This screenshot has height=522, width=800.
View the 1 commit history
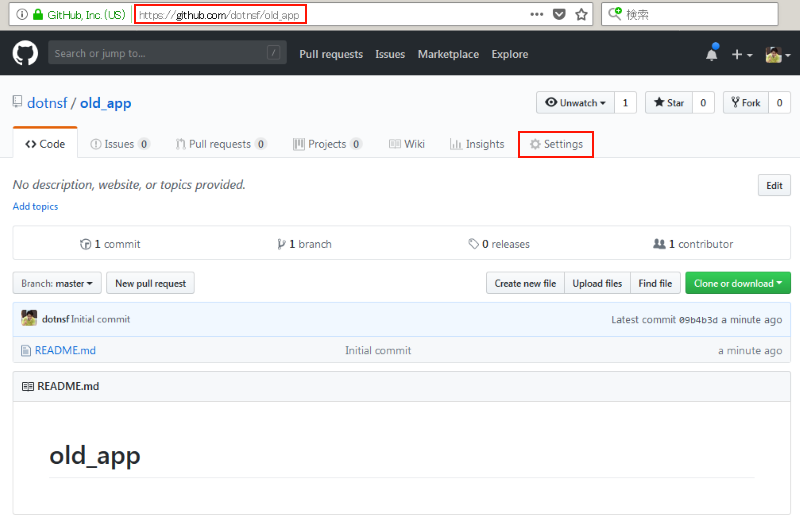pos(110,244)
